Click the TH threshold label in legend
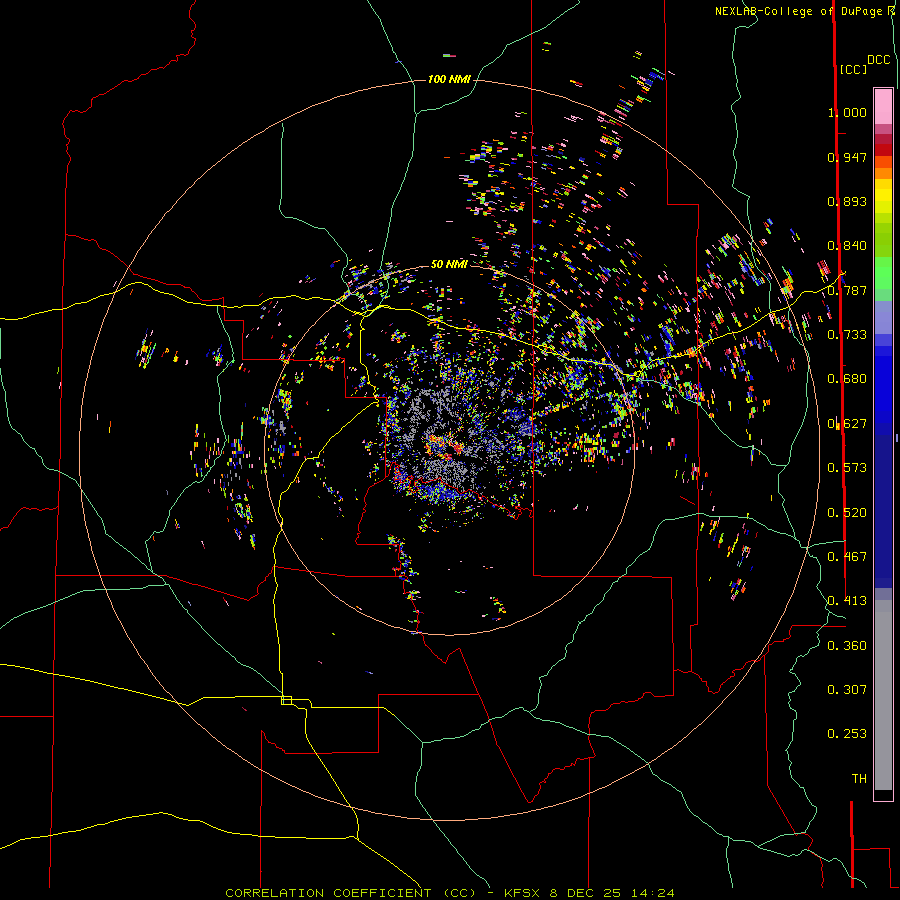The width and height of the screenshot is (900, 900). coord(859,779)
